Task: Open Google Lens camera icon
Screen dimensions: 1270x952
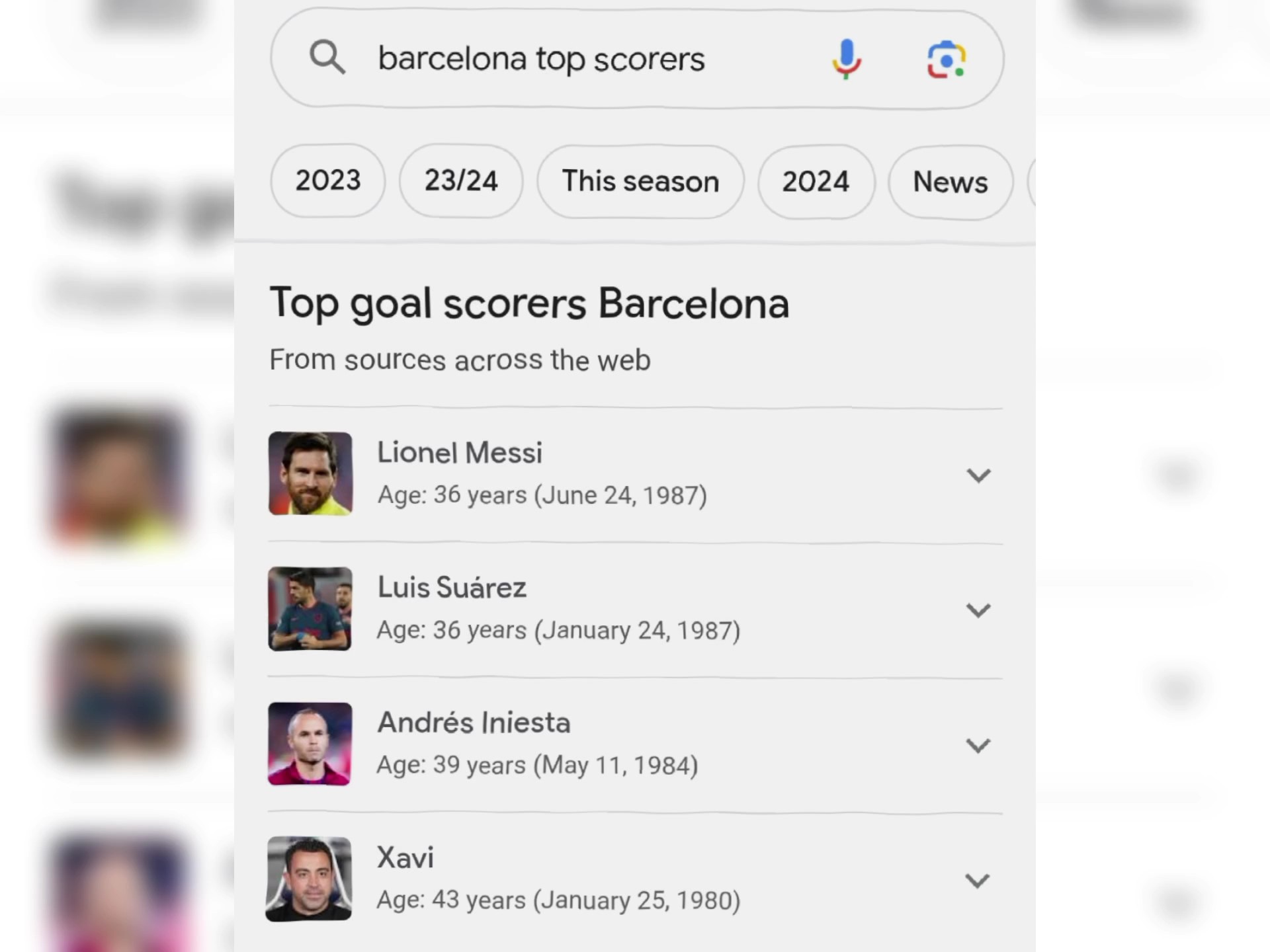Action: [x=946, y=60]
